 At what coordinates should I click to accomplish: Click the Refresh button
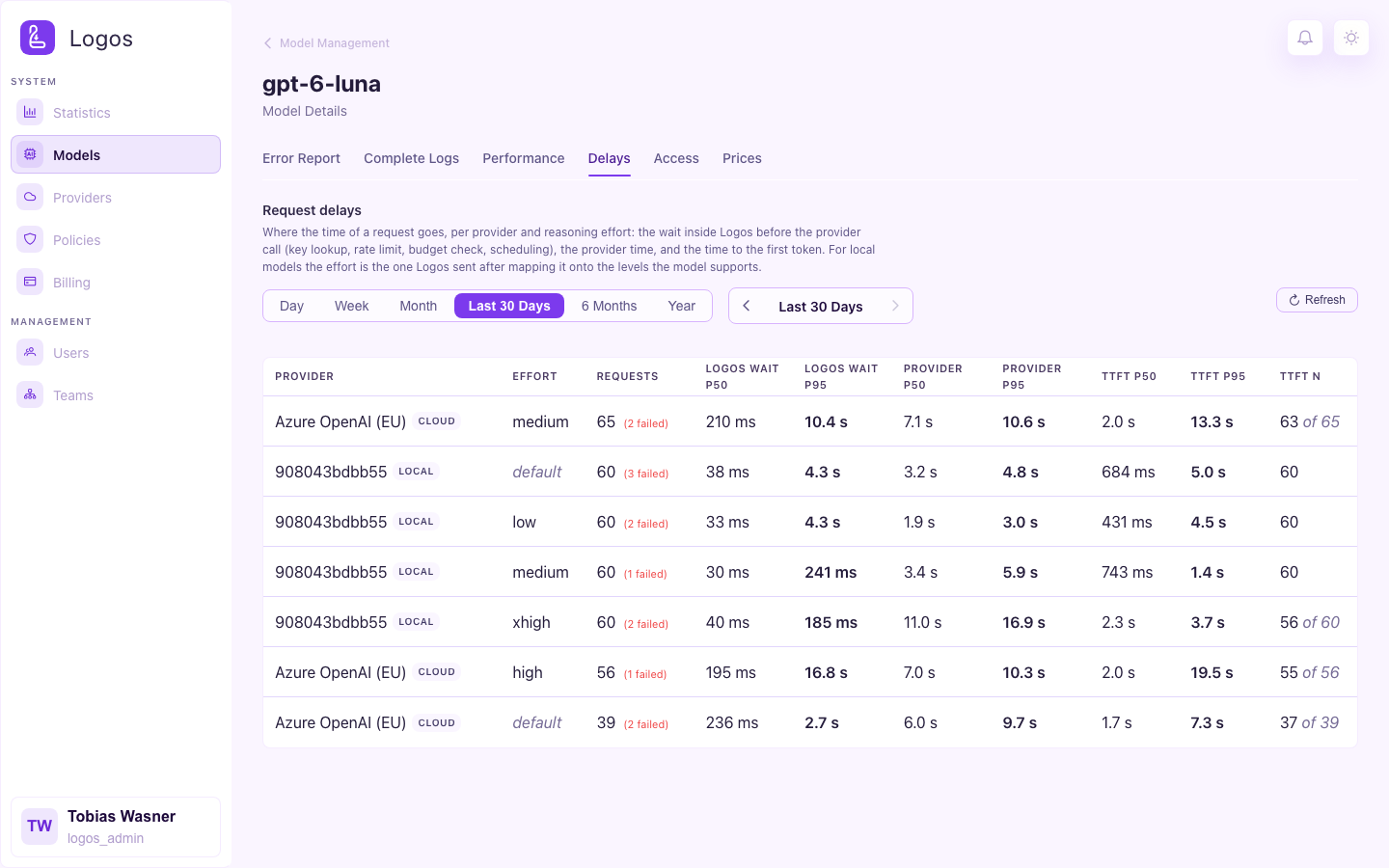coord(1317,300)
